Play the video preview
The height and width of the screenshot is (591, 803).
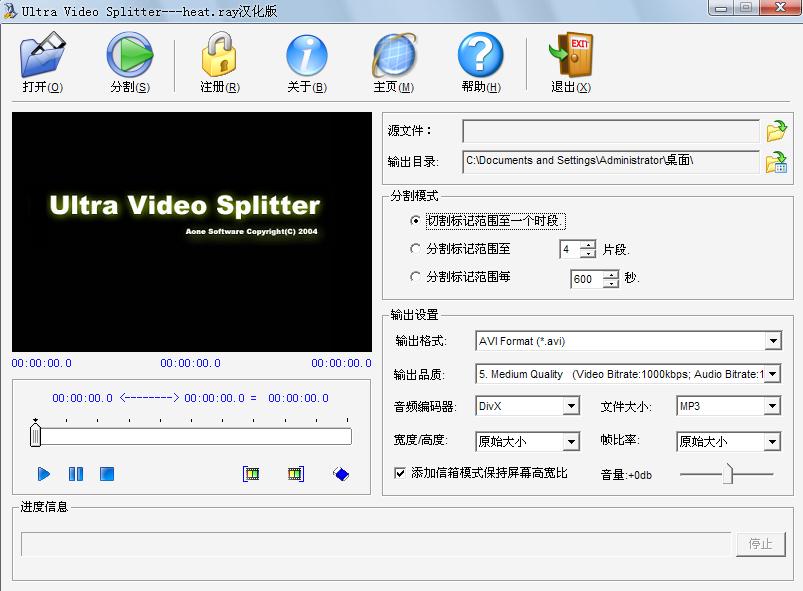(x=44, y=474)
